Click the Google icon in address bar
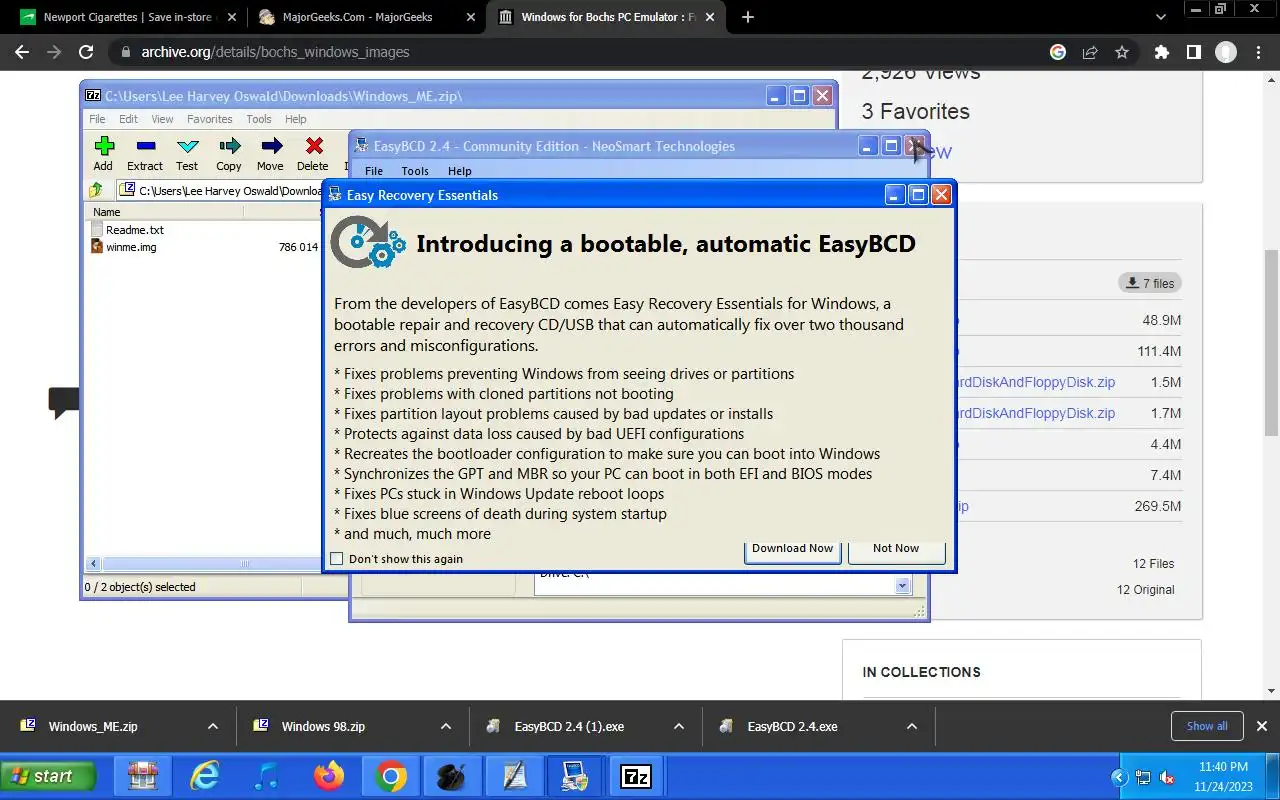The height and width of the screenshot is (800, 1280). pos(1058,52)
